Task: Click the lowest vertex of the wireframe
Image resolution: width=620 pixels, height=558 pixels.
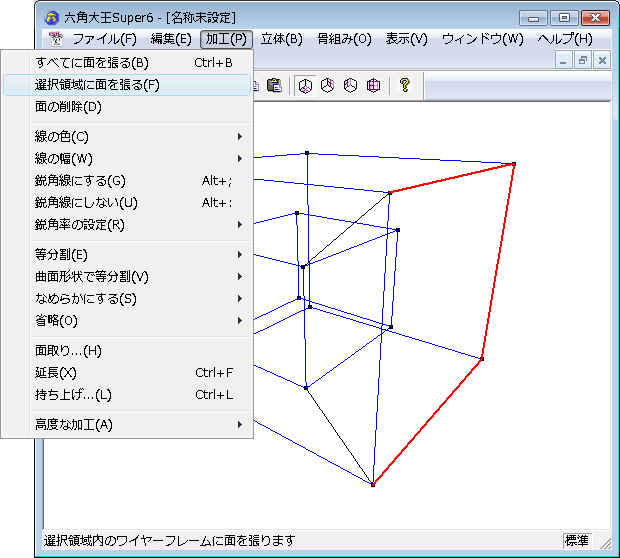Action: click(x=373, y=485)
